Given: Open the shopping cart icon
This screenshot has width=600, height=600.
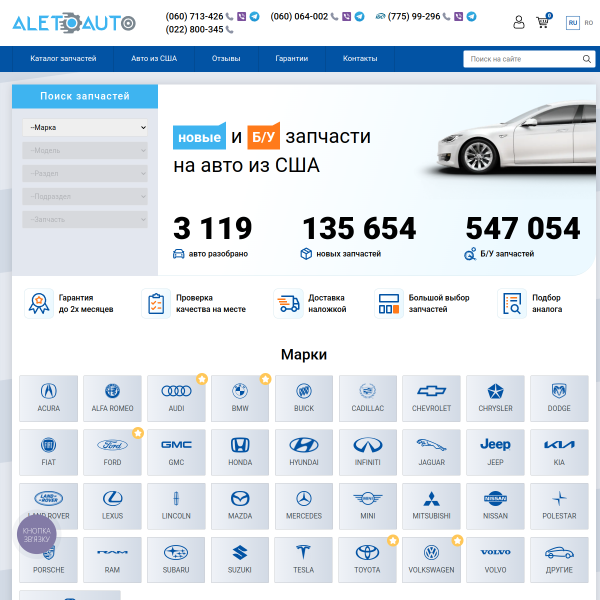Looking at the screenshot, I should pos(543,21).
